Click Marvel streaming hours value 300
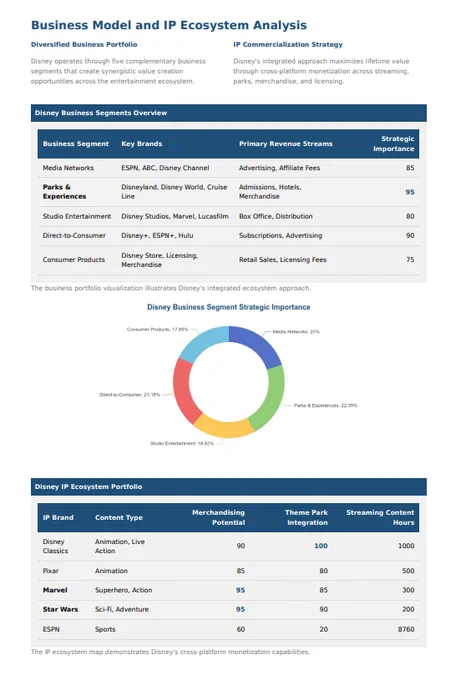Viewport: 456px width, 680px height. [x=408, y=590]
